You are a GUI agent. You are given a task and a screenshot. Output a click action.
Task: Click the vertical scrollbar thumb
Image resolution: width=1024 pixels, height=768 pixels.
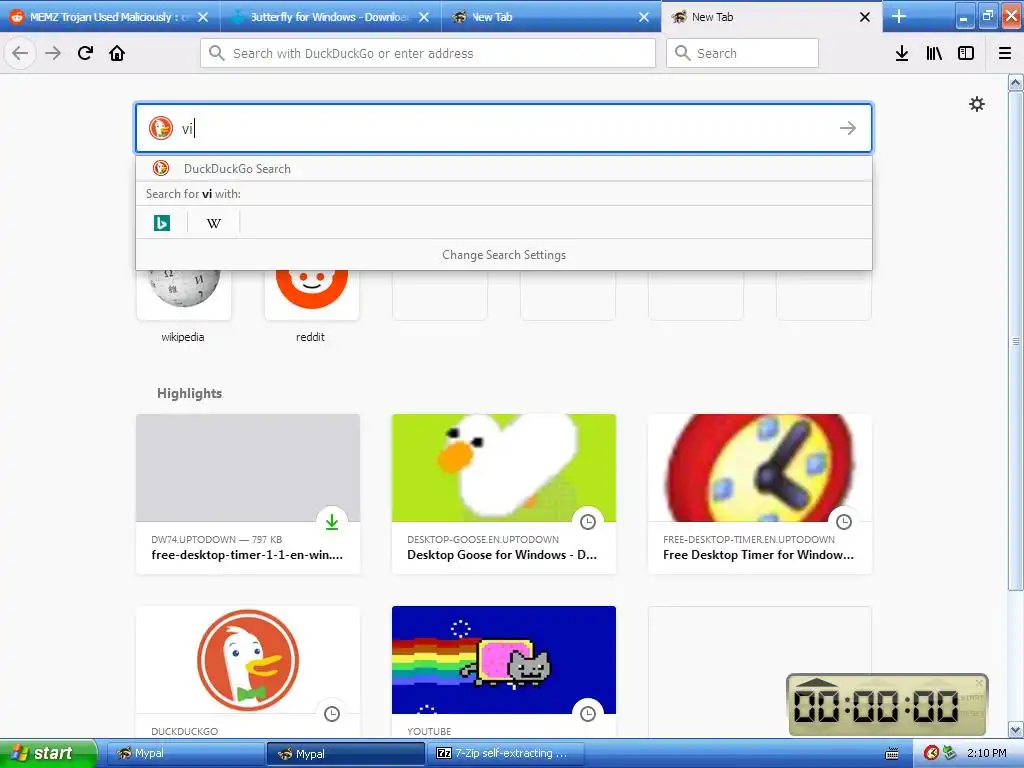[x=1016, y=341]
